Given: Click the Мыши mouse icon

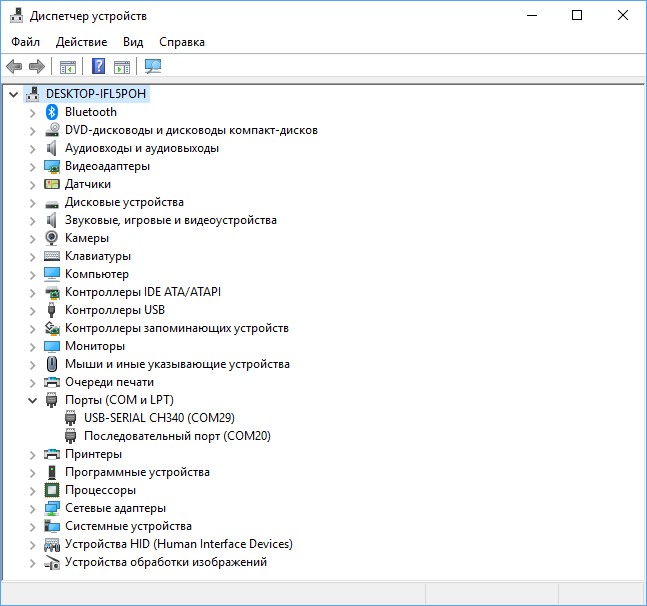Looking at the screenshot, I should coord(52,364).
